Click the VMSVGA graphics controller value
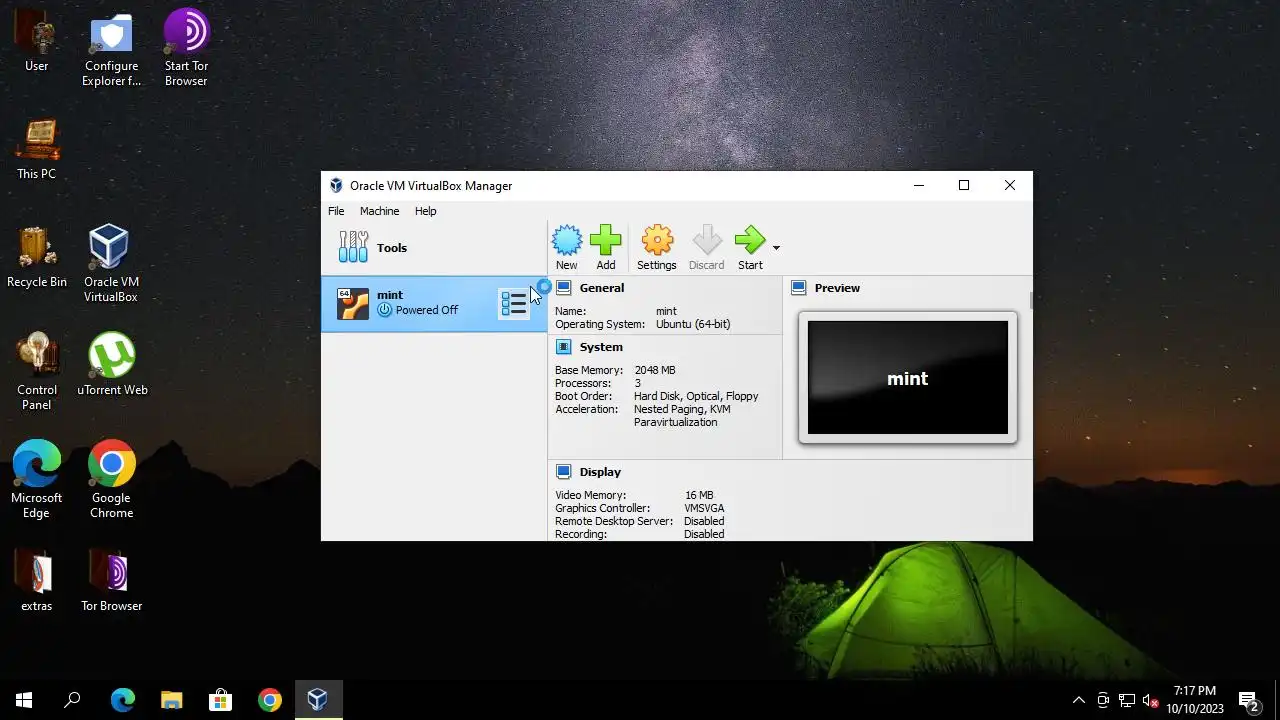The image size is (1280, 720). [x=704, y=508]
